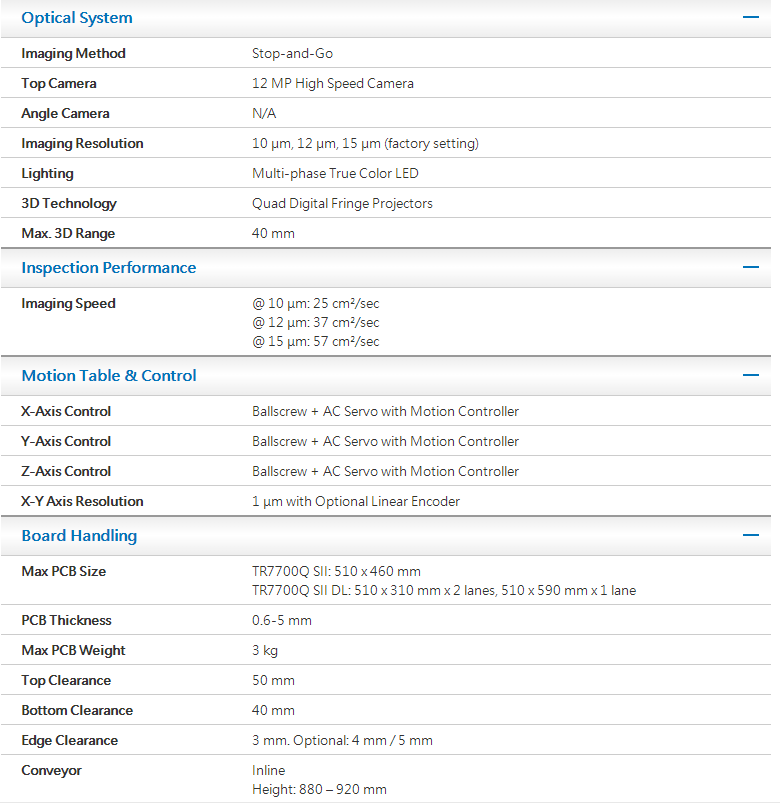Select the Top Camera row label
Image resolution: width=780 pixels, height=804 pixels.
pos(59,83)
